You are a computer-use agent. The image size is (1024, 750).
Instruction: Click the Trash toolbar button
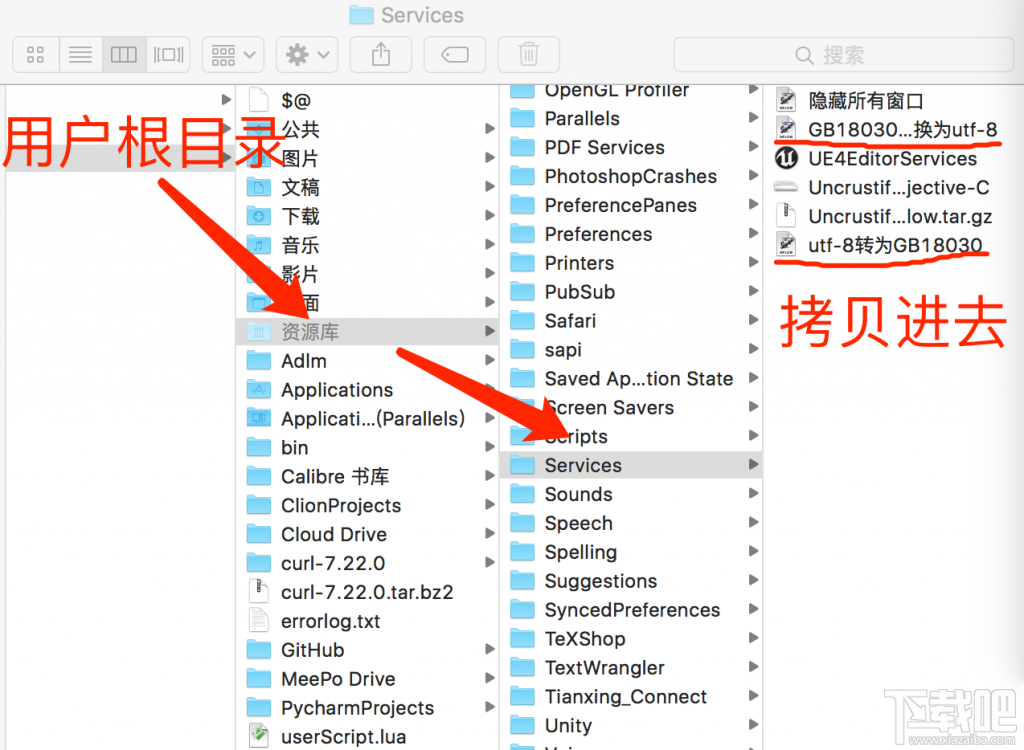tap(528, 54)
